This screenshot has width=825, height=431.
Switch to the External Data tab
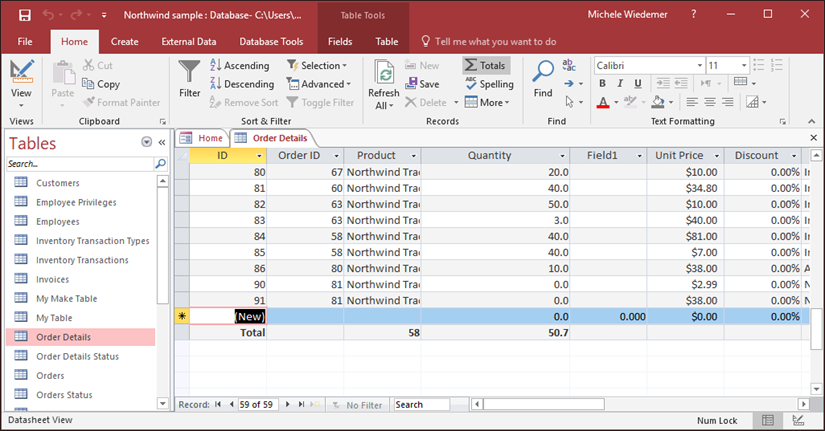pyautogui.click(x=189, y=42)
